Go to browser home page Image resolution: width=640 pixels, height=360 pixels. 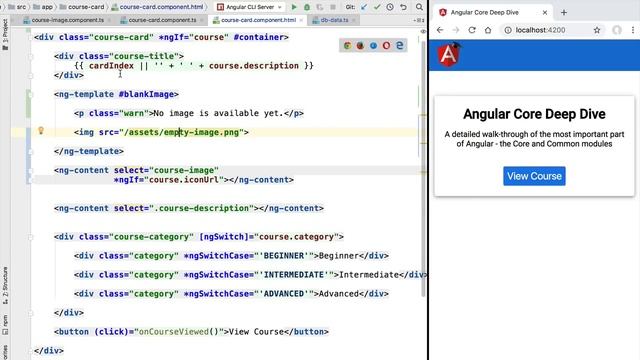point(488,30)
